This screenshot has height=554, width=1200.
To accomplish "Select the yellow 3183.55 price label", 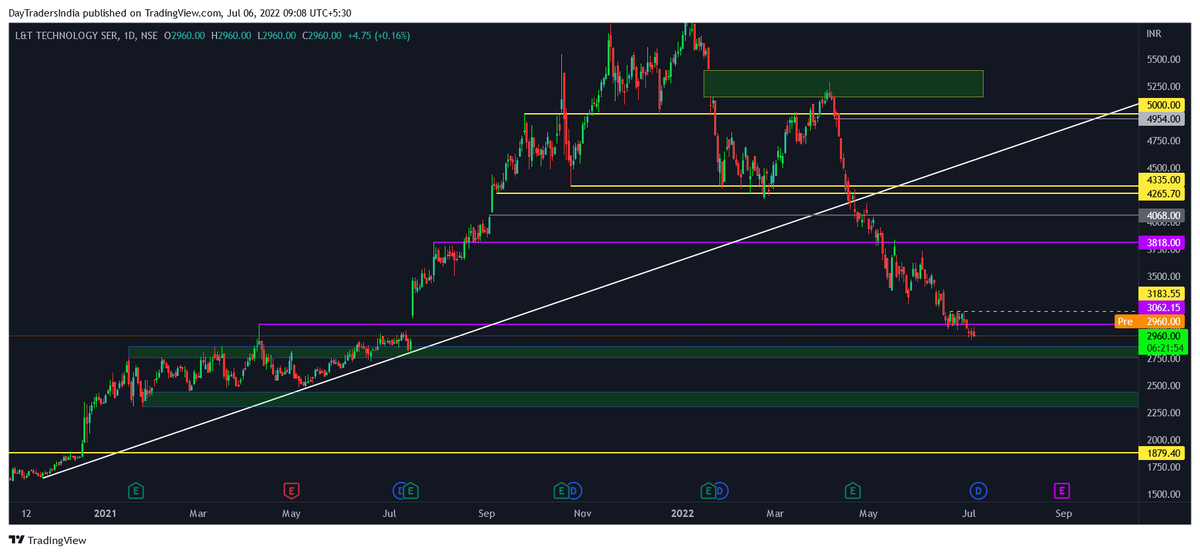I will click(x=1163, y=293).
